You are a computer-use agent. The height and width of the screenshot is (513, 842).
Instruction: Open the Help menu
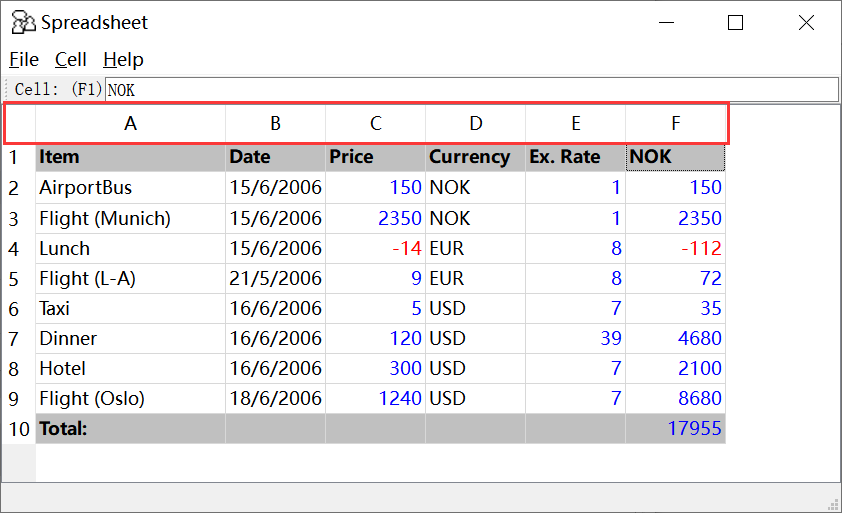(123, 60)
